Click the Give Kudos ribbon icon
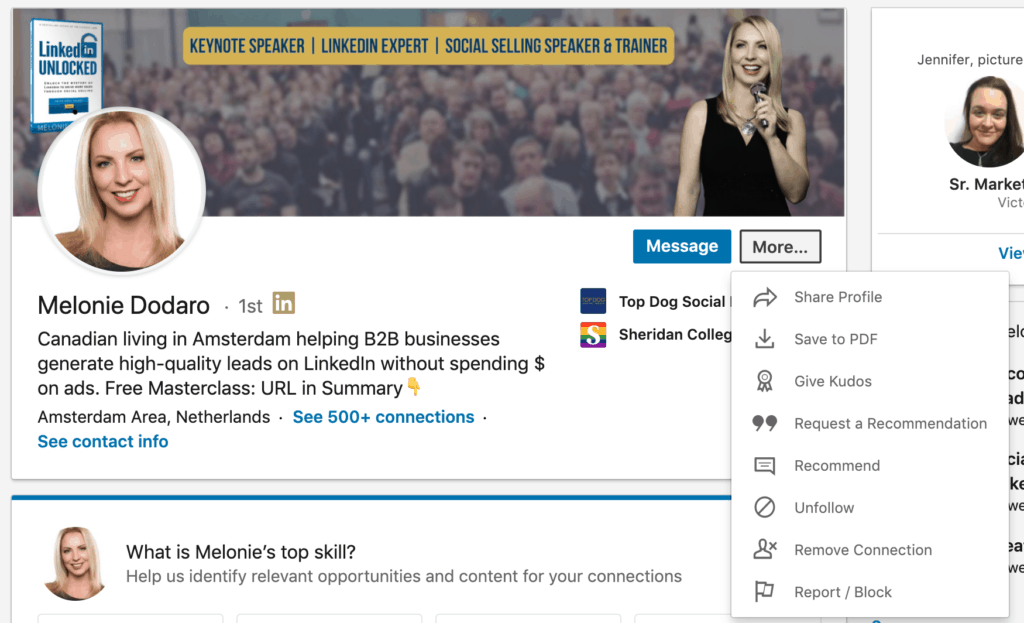 [x=765, y=381]
